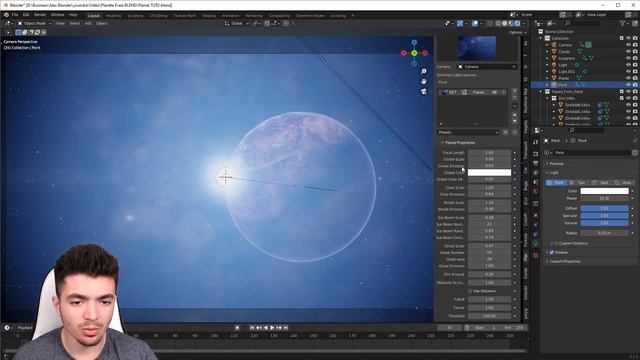The width and height of the screenshot is (640, 360).
Task: Add a new preset with plus icon
Action: coord(505,132)
